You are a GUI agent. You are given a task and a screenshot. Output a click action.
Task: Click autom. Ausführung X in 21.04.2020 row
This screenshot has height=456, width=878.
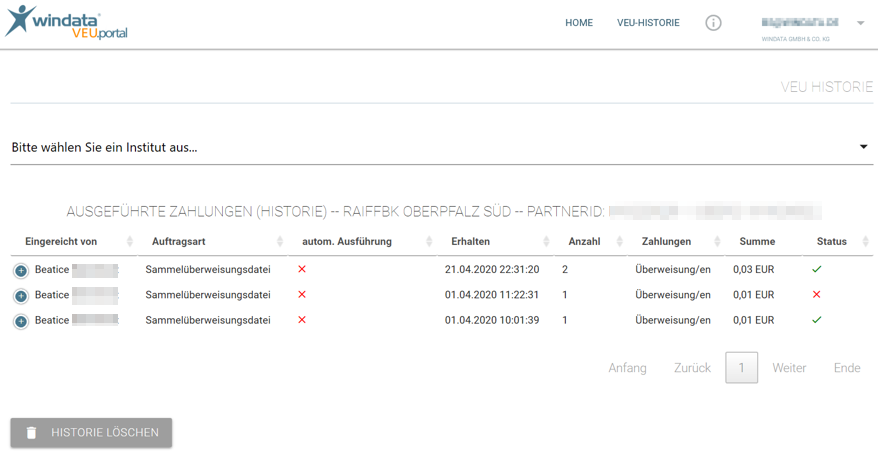(x=302, y=269)
